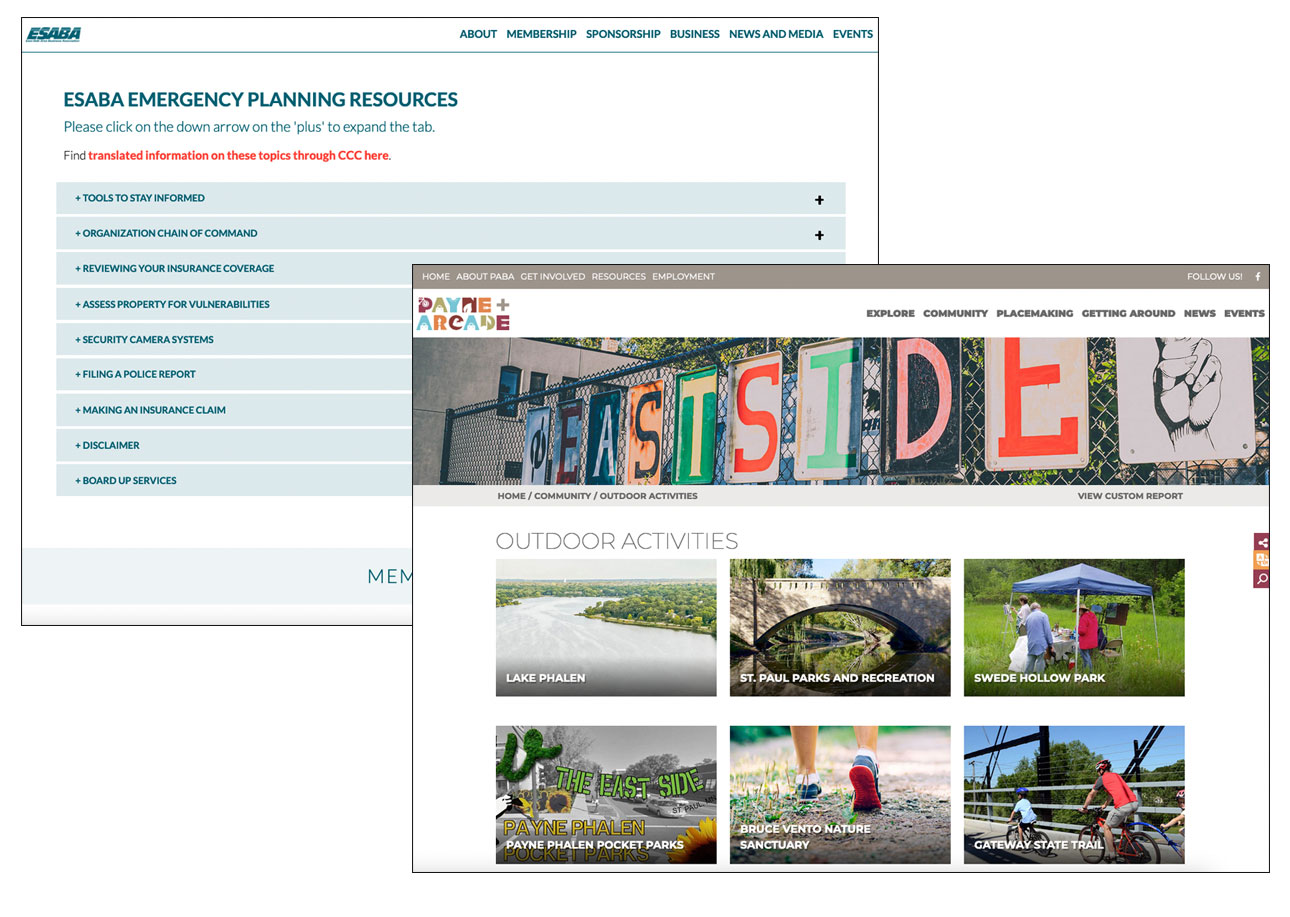Open the Bruce Vento Nature Sanctuary card
The height and width of the screenshot is (917, 1290).
coord(840,795)
